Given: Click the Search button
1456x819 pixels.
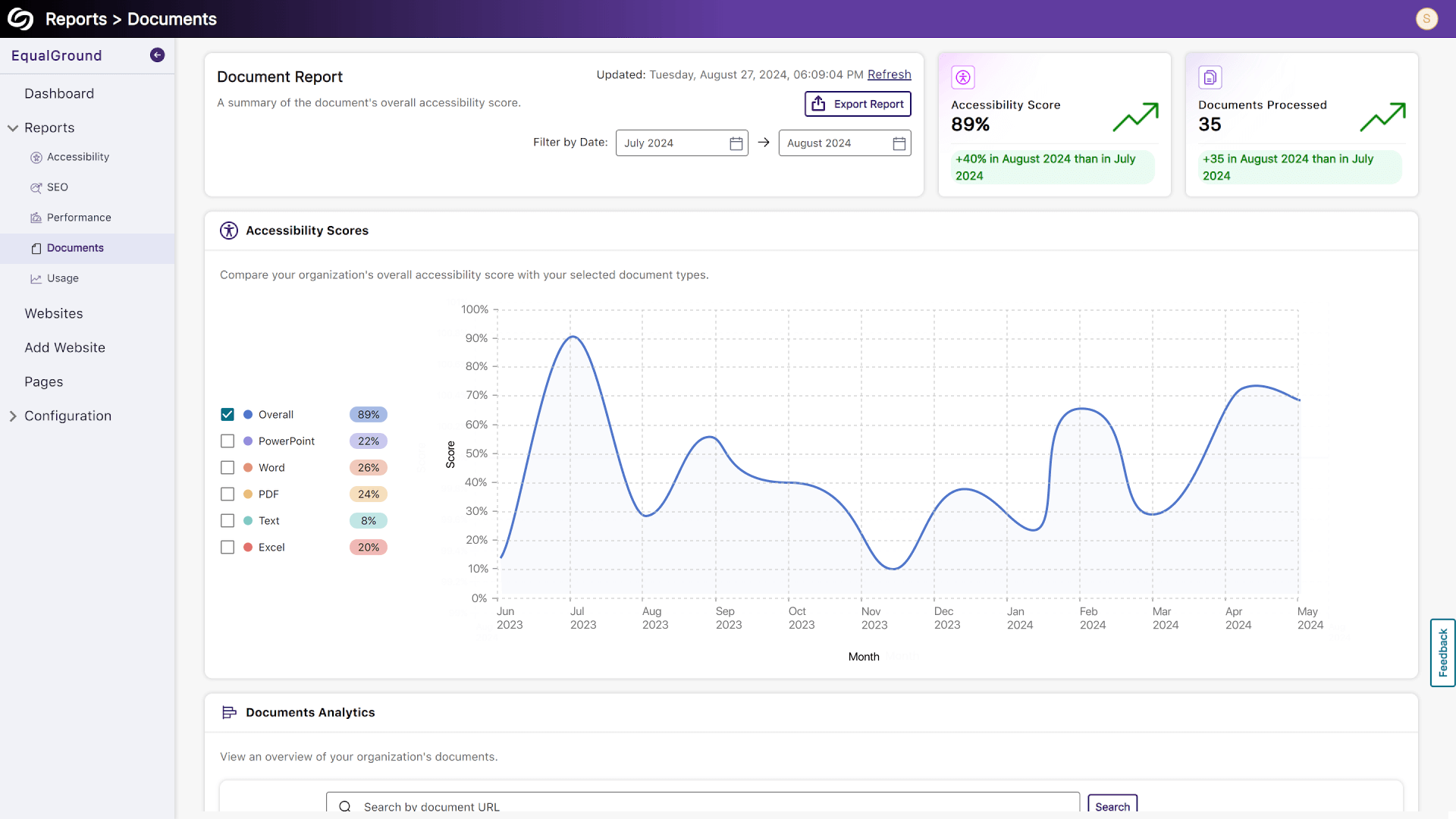Looking at the screenshot, I should pyautogui.click(x=1112, y=805).
